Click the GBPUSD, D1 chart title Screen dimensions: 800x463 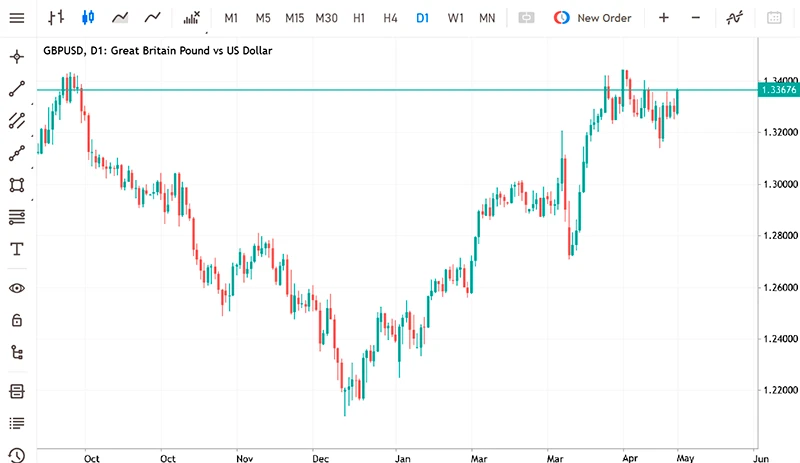click(158, 51)
